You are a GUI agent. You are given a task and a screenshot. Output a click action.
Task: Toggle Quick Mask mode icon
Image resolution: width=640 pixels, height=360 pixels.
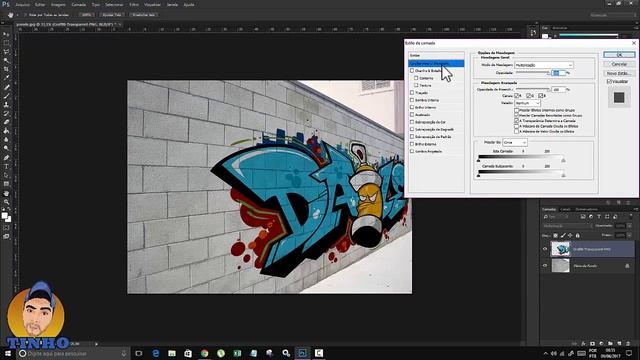6,228
